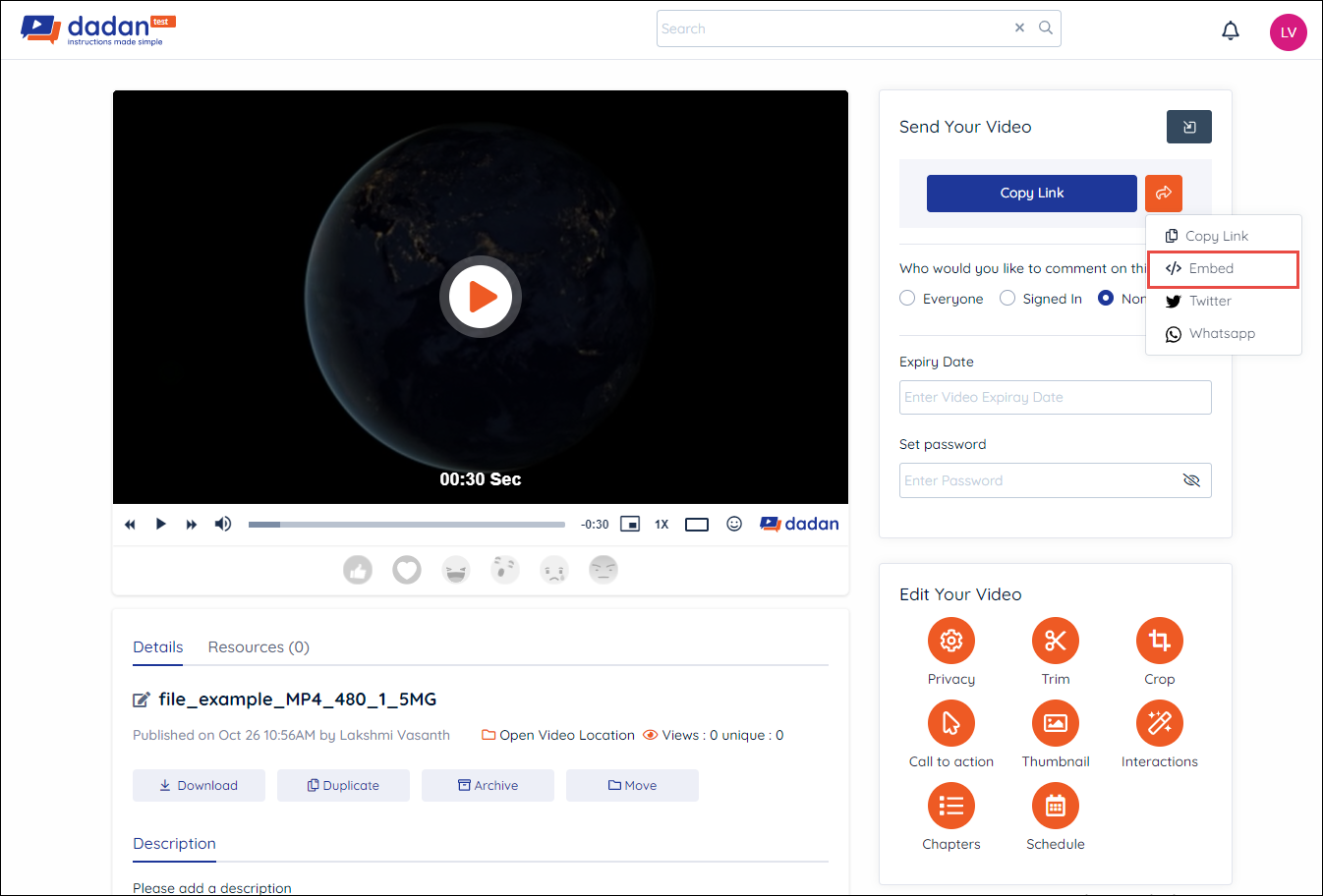This screenshot has height=896, width=1323.
Task: Switch to the Details tab
Action: [158, 646]
